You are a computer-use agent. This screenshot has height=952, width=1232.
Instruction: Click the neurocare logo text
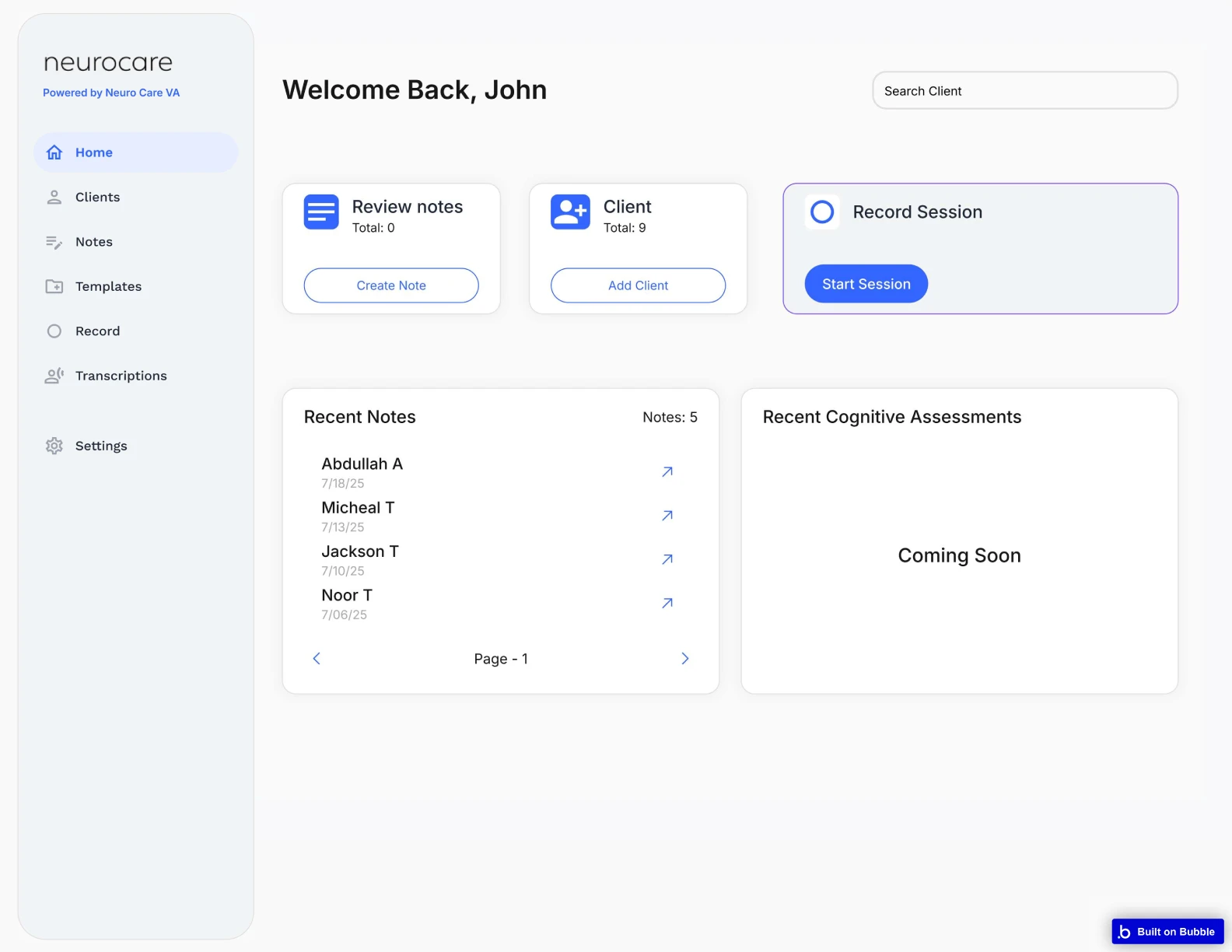pyautogui.click(x=108, y=62)
